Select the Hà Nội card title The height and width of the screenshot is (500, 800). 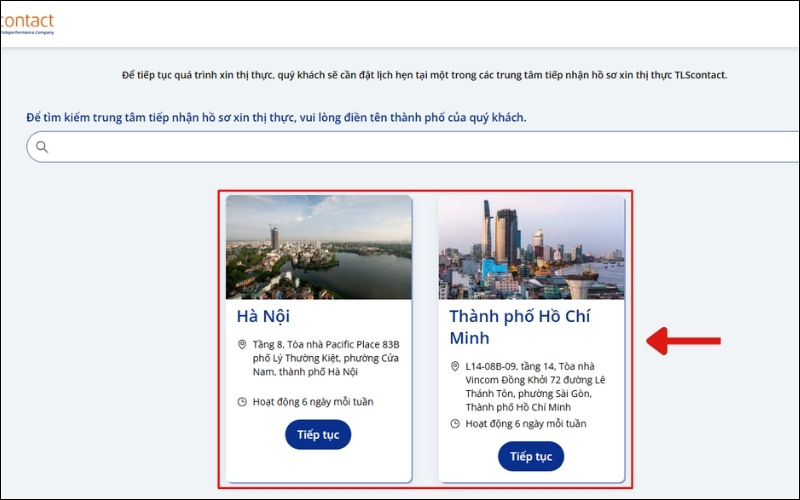click(x=263, y=316)
